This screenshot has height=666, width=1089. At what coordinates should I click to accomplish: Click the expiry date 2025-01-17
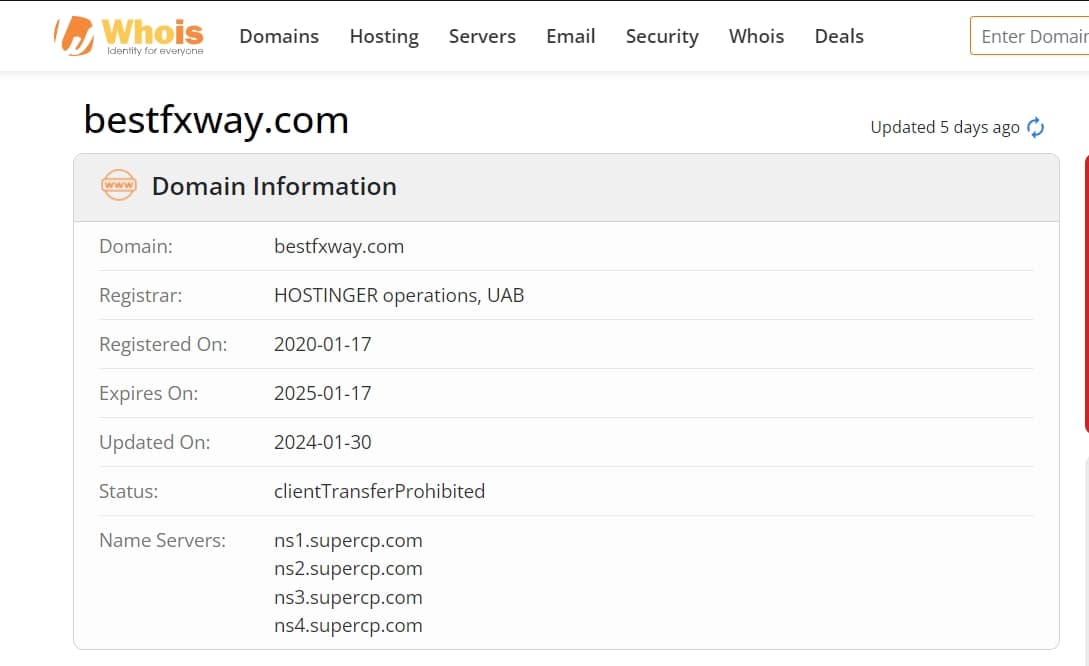(x=322, y=394)
